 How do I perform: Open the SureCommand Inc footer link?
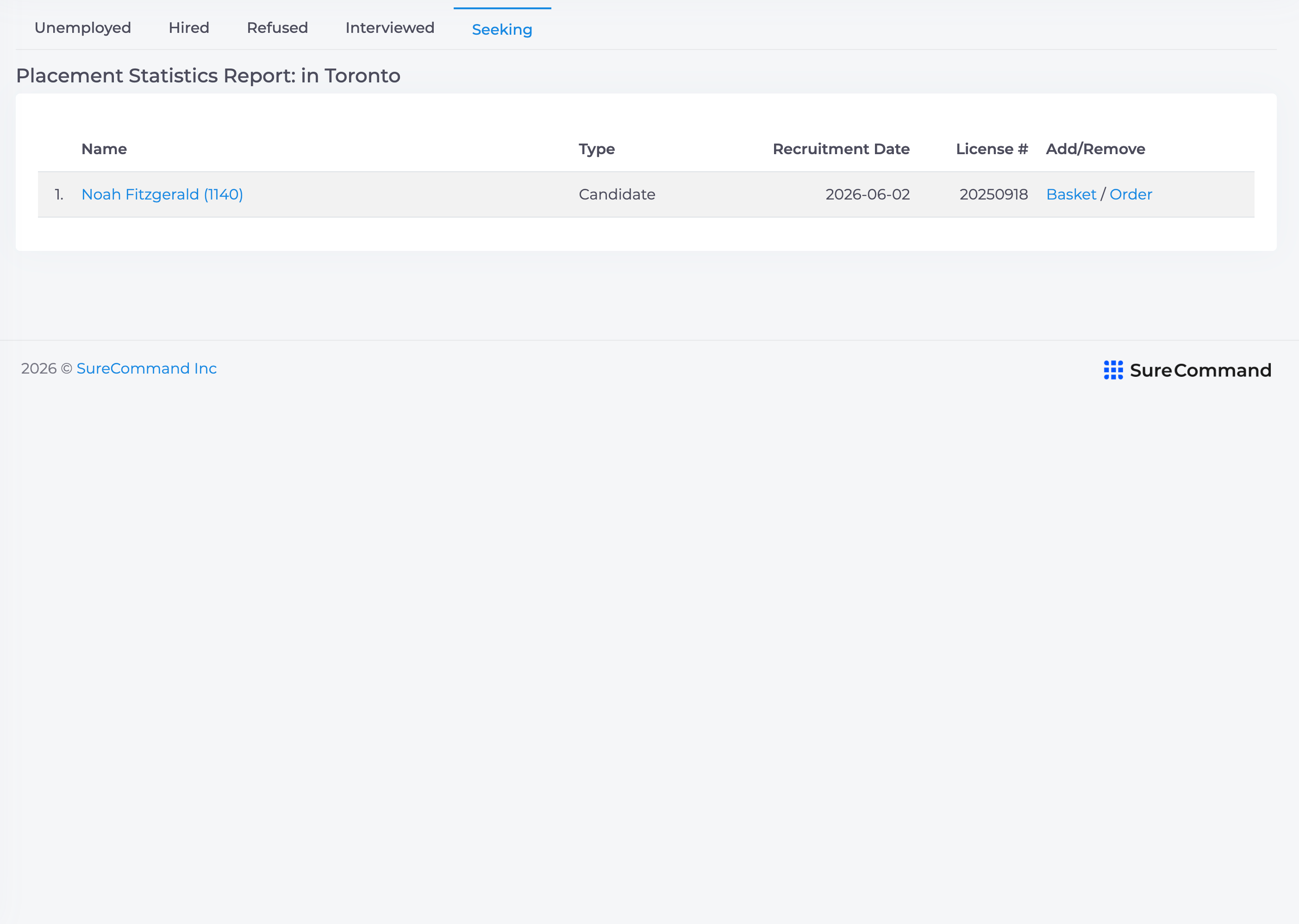(x=147, y=368)
